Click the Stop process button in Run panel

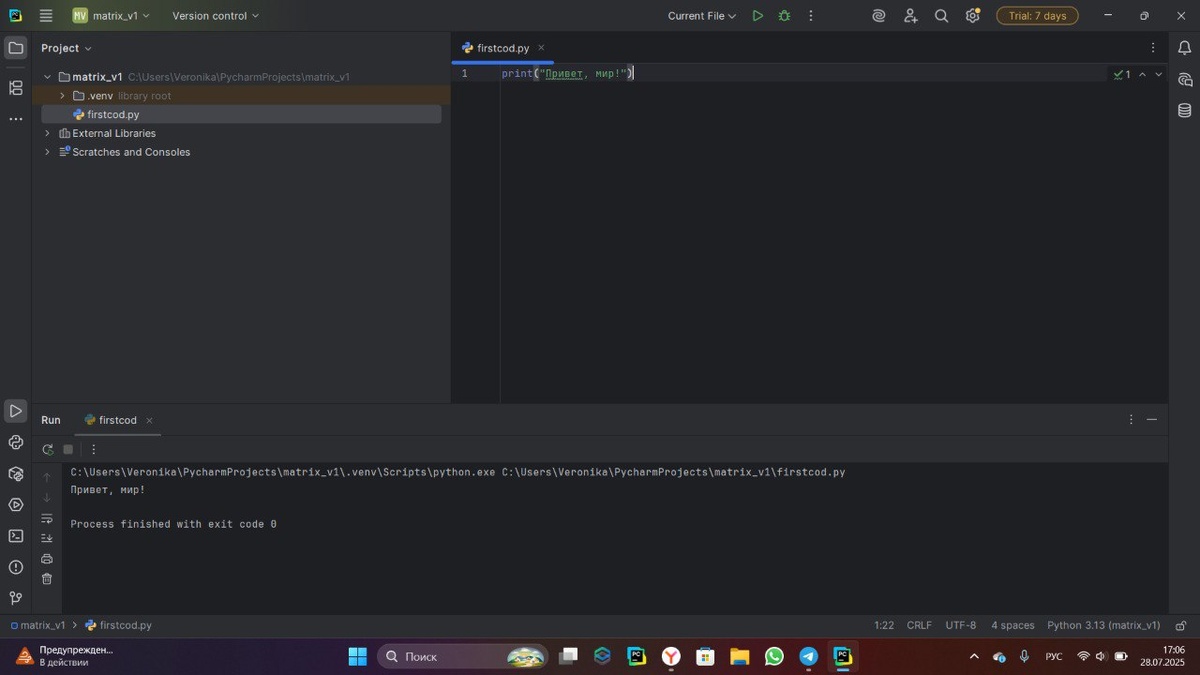tap(68, 450)
